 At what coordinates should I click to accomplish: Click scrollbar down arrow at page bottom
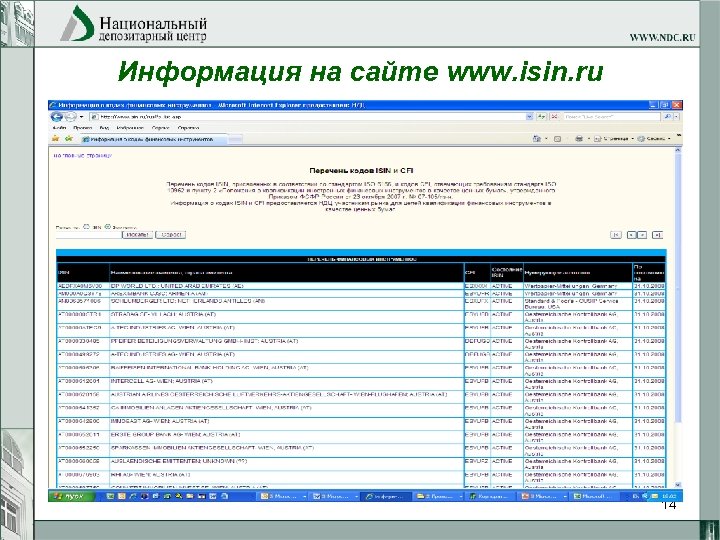(678, 484)
